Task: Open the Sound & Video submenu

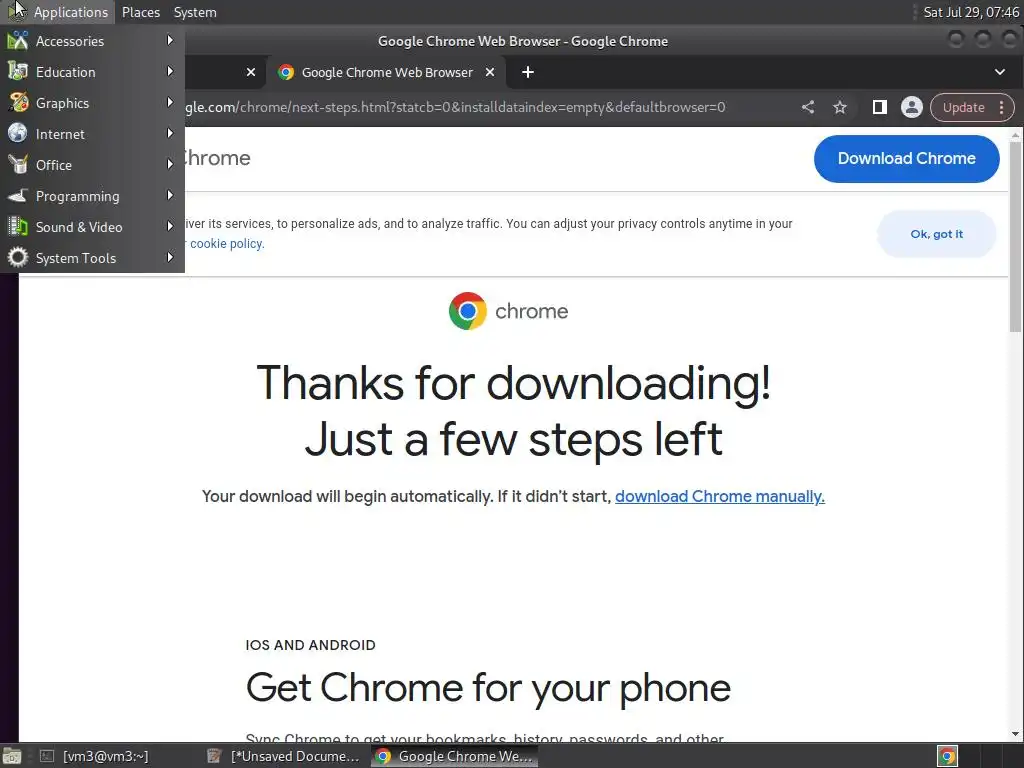Action: point(92,227)
